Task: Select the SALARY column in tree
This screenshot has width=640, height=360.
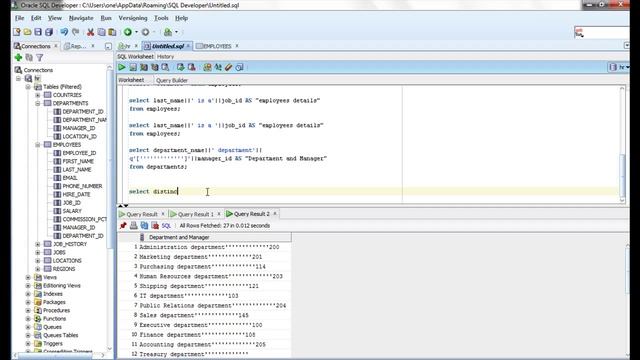Action: [x=72, y=211]
